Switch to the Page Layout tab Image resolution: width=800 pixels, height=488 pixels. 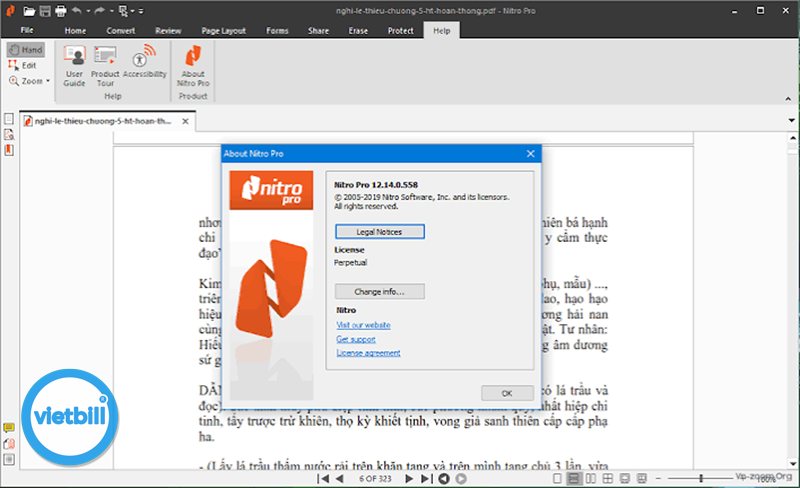223,31
